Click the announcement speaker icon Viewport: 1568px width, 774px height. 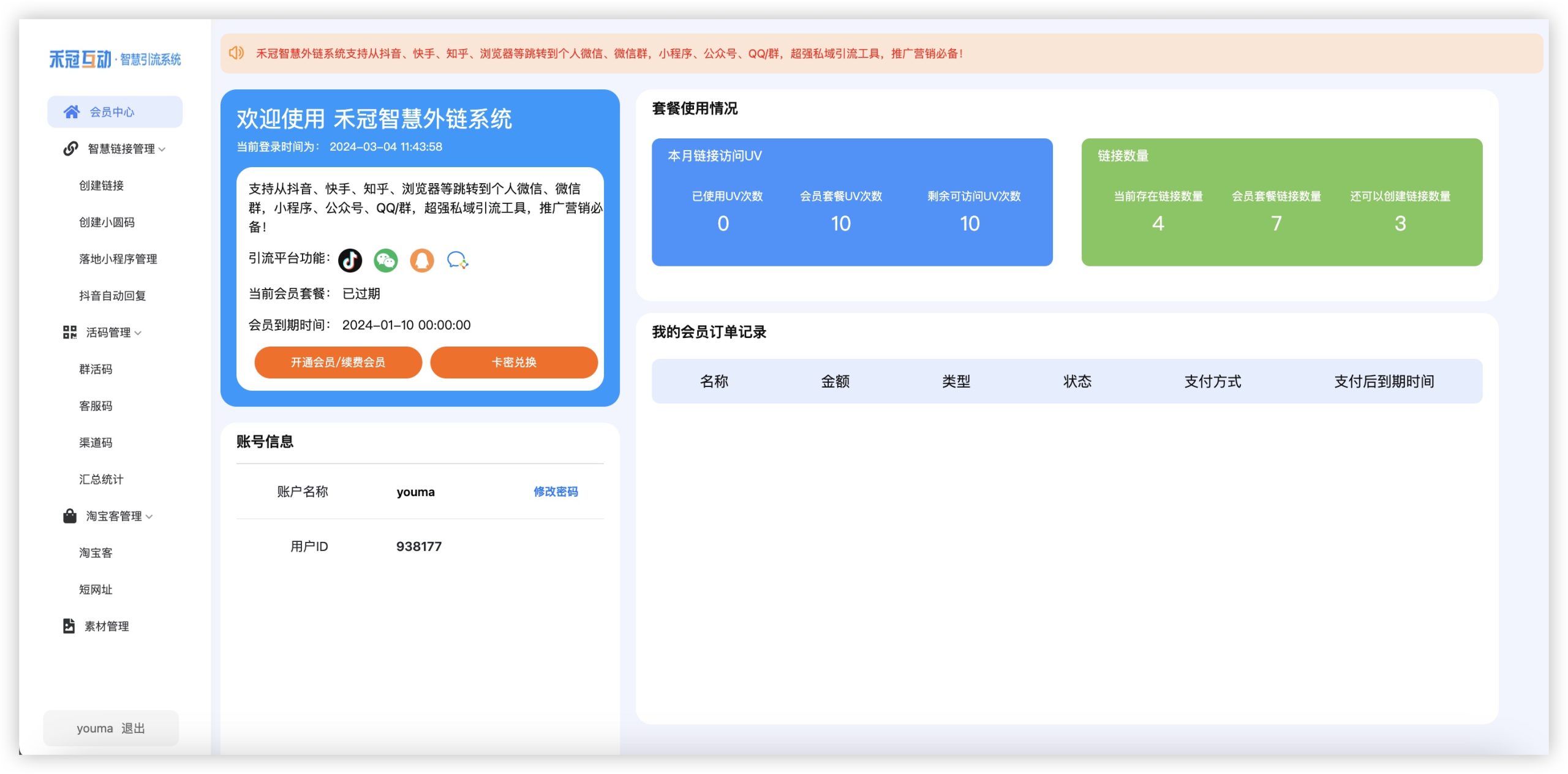pos(237,54)
